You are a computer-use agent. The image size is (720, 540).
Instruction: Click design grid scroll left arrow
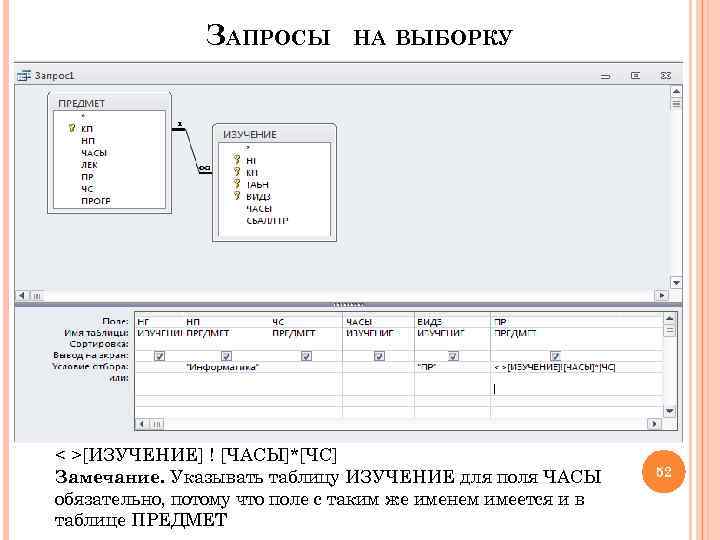coord(142,424)
